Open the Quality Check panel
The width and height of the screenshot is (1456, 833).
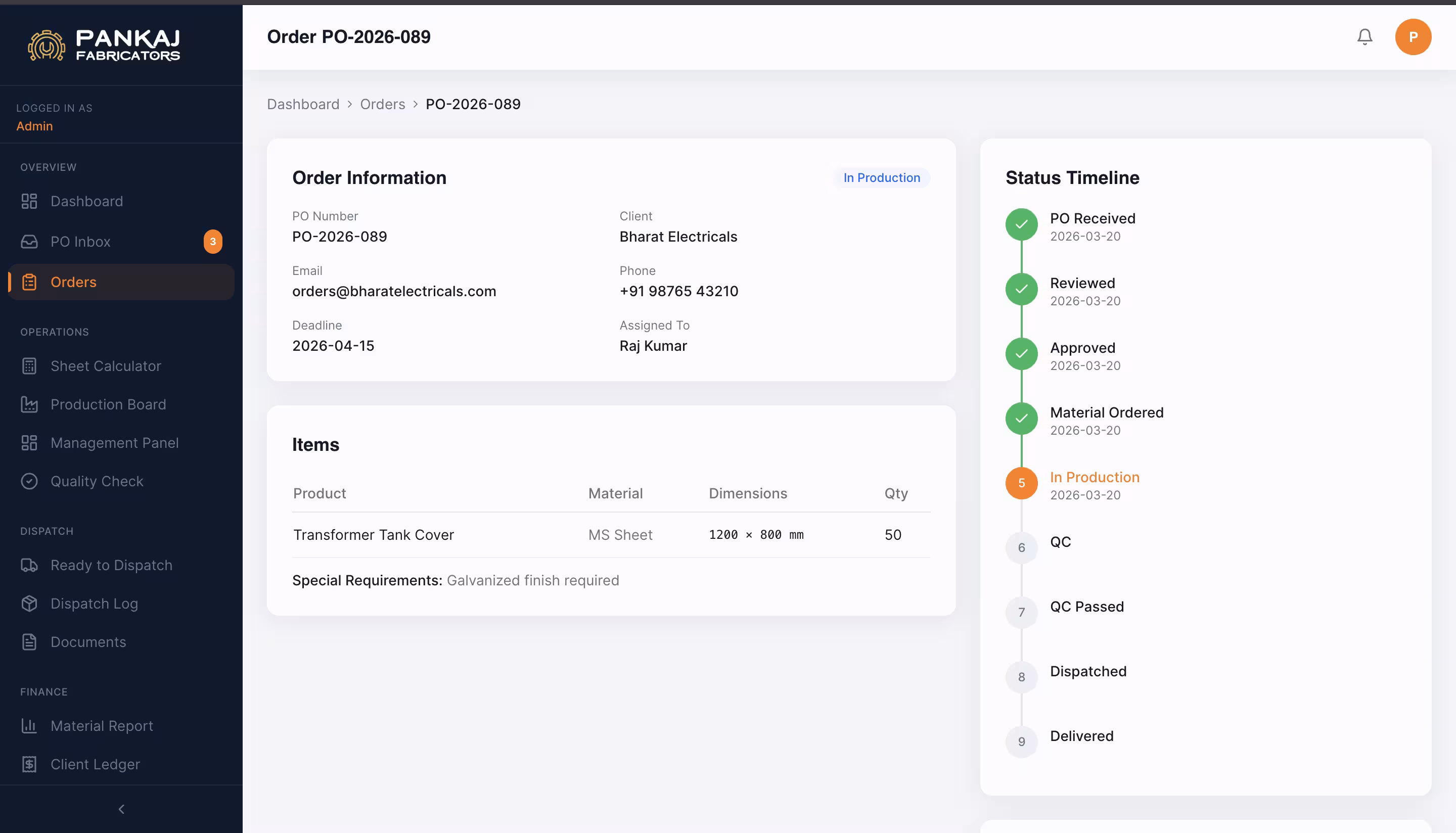point(96,481)
